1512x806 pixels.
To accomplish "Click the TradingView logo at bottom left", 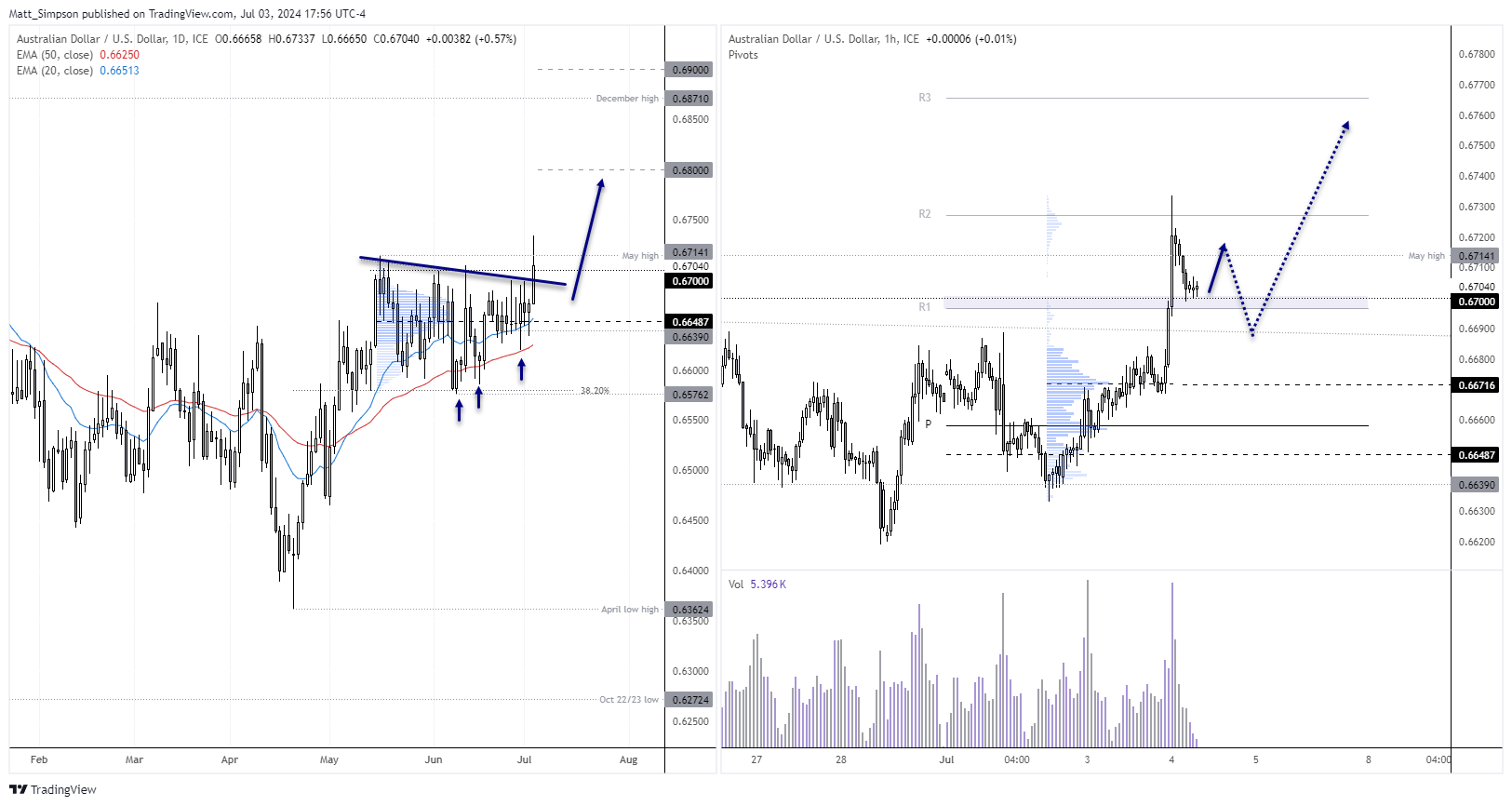I will pos(53,789).
